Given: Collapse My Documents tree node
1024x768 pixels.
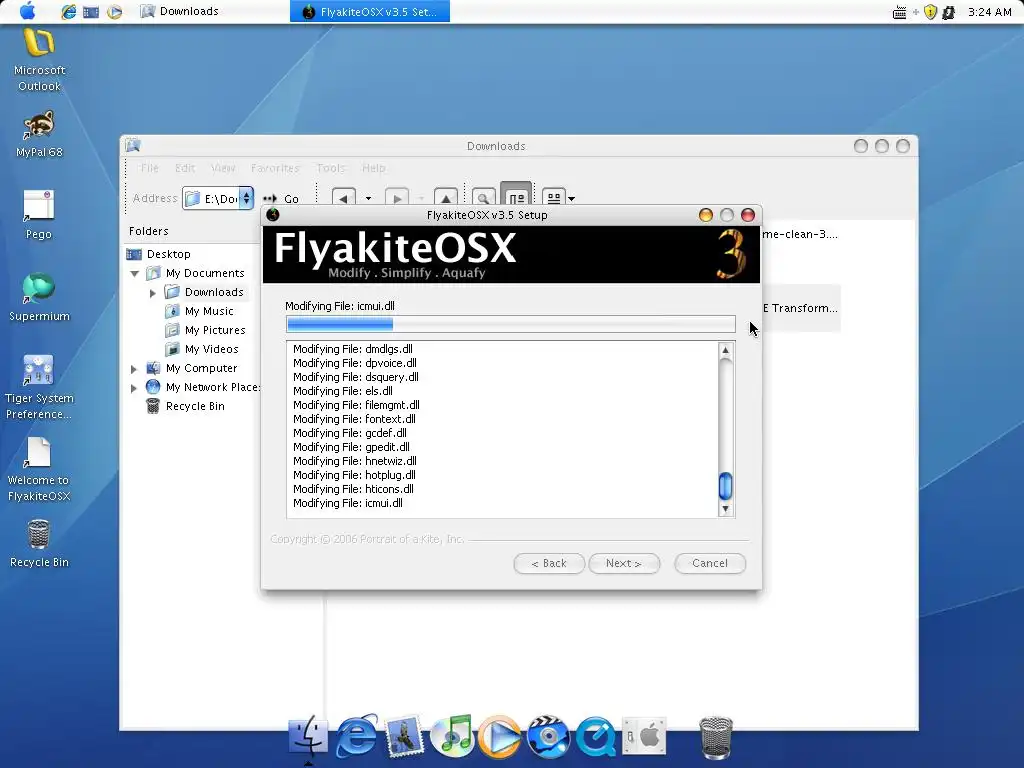Looking at the screenshot, I should click(x=135, y=274).
